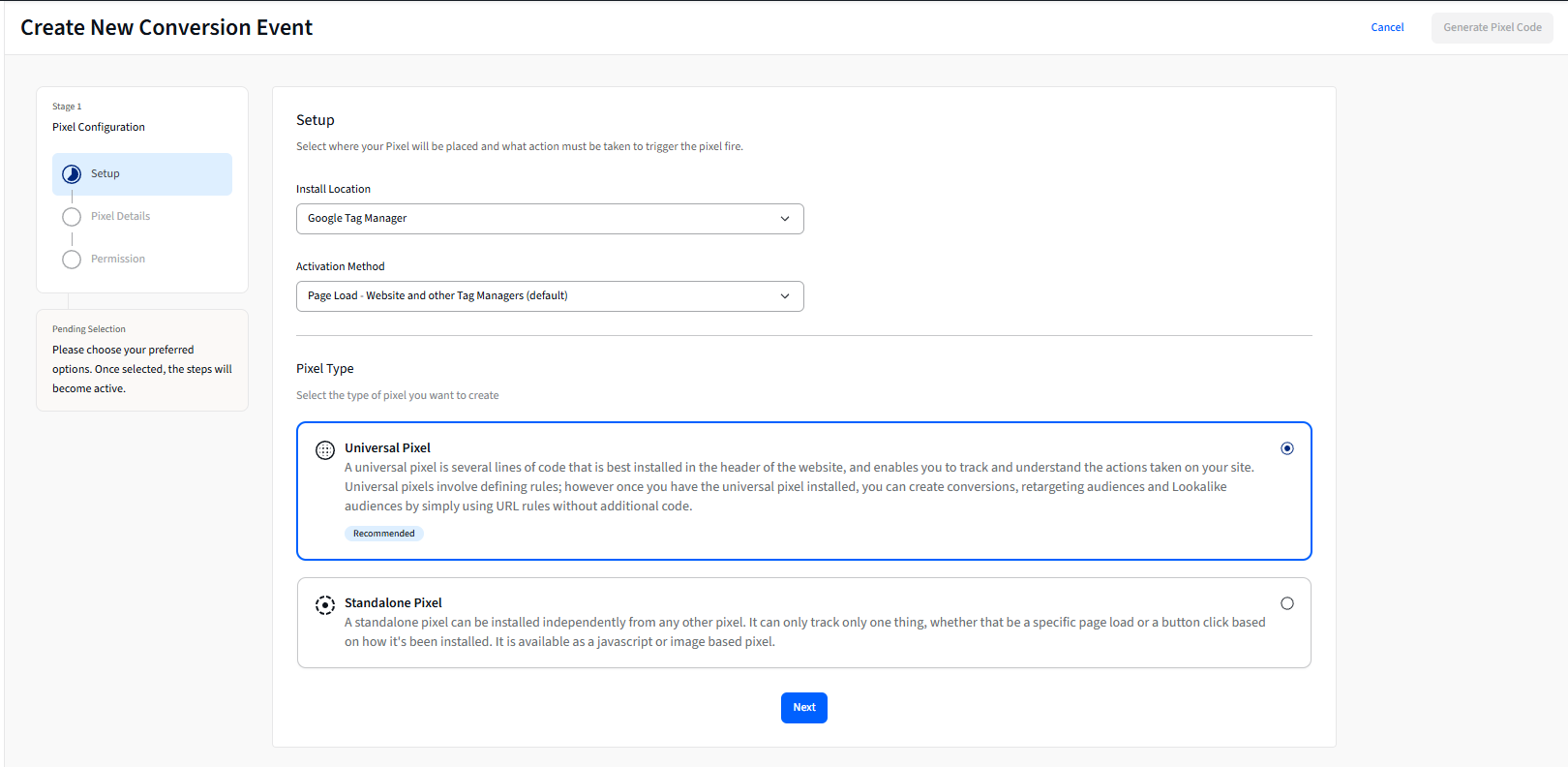
Task: Click the Install Location chevron arrow
Action: 785,219
